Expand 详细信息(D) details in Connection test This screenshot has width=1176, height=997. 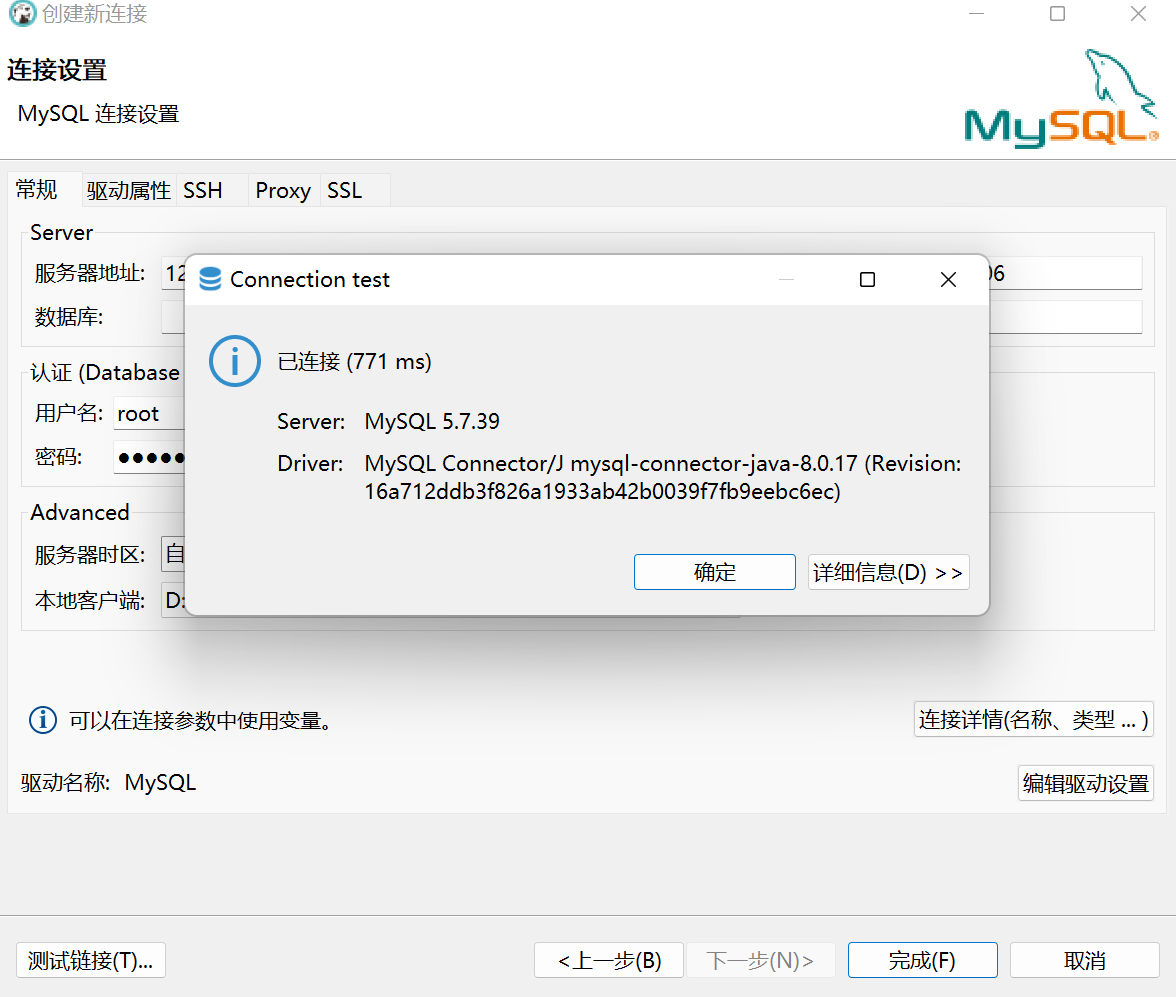(888, 572)
